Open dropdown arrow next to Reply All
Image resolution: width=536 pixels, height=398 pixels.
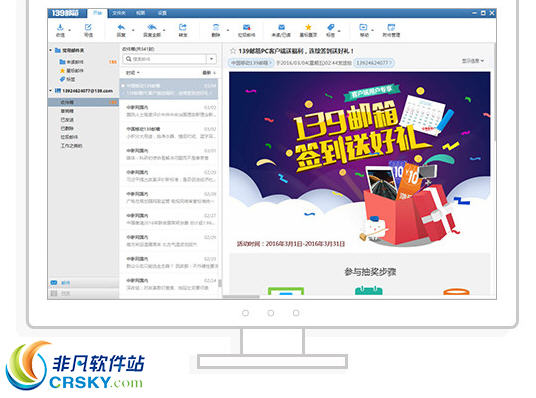164,30
